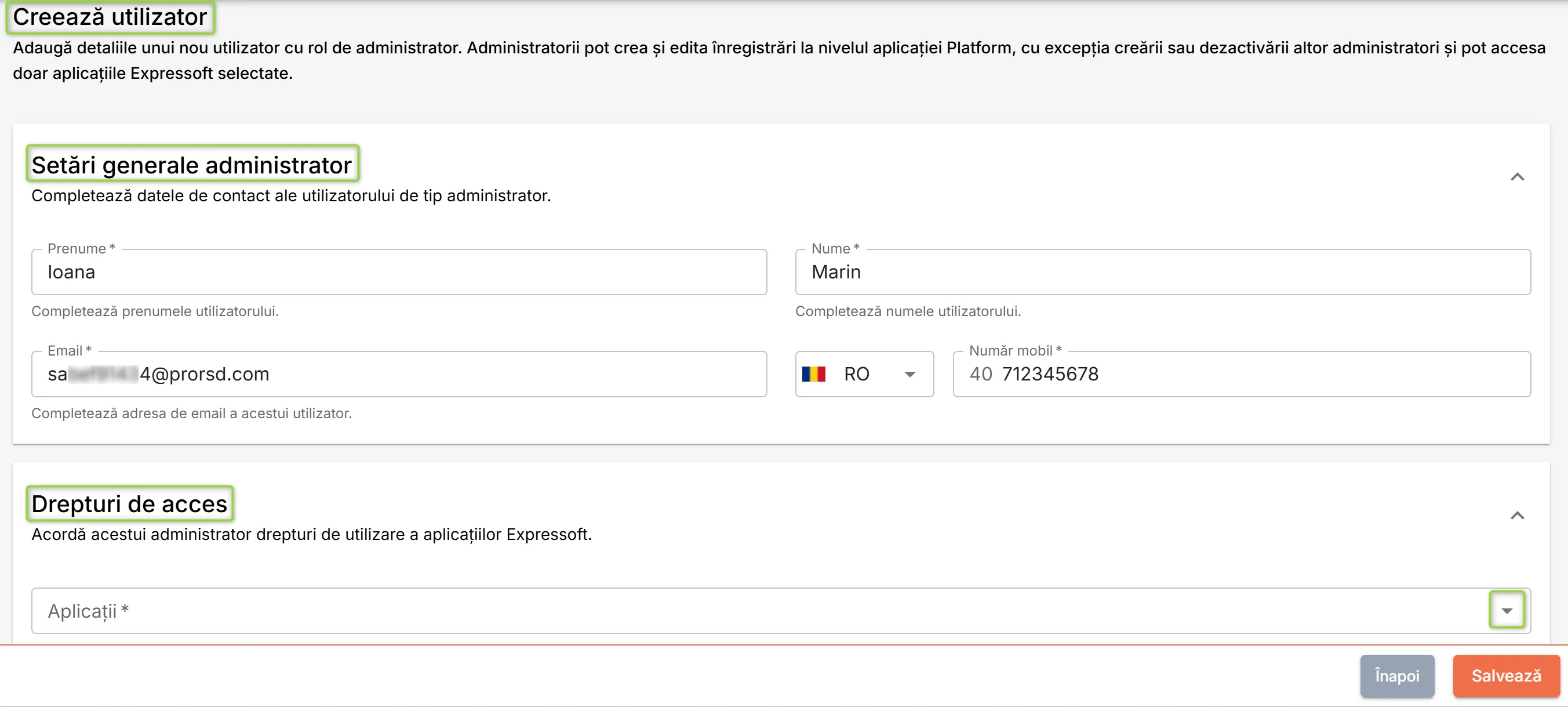Click the text 'Completează prenumele utilizatorului.'
The width and height of the screenshot is (1568, 707).
pos(155,311)
